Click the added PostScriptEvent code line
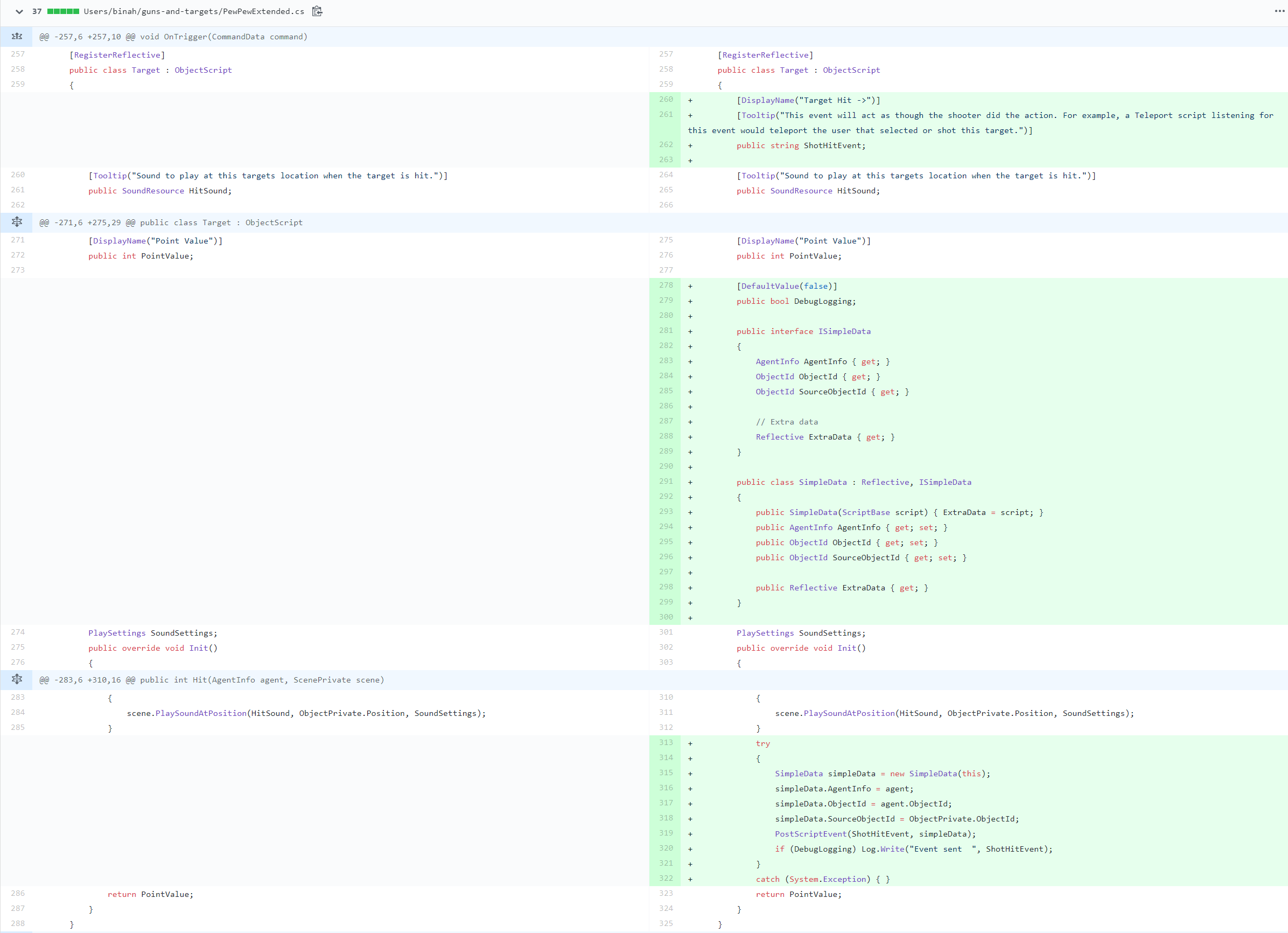Screen dimensions: 1288x933 click(874, 834)
